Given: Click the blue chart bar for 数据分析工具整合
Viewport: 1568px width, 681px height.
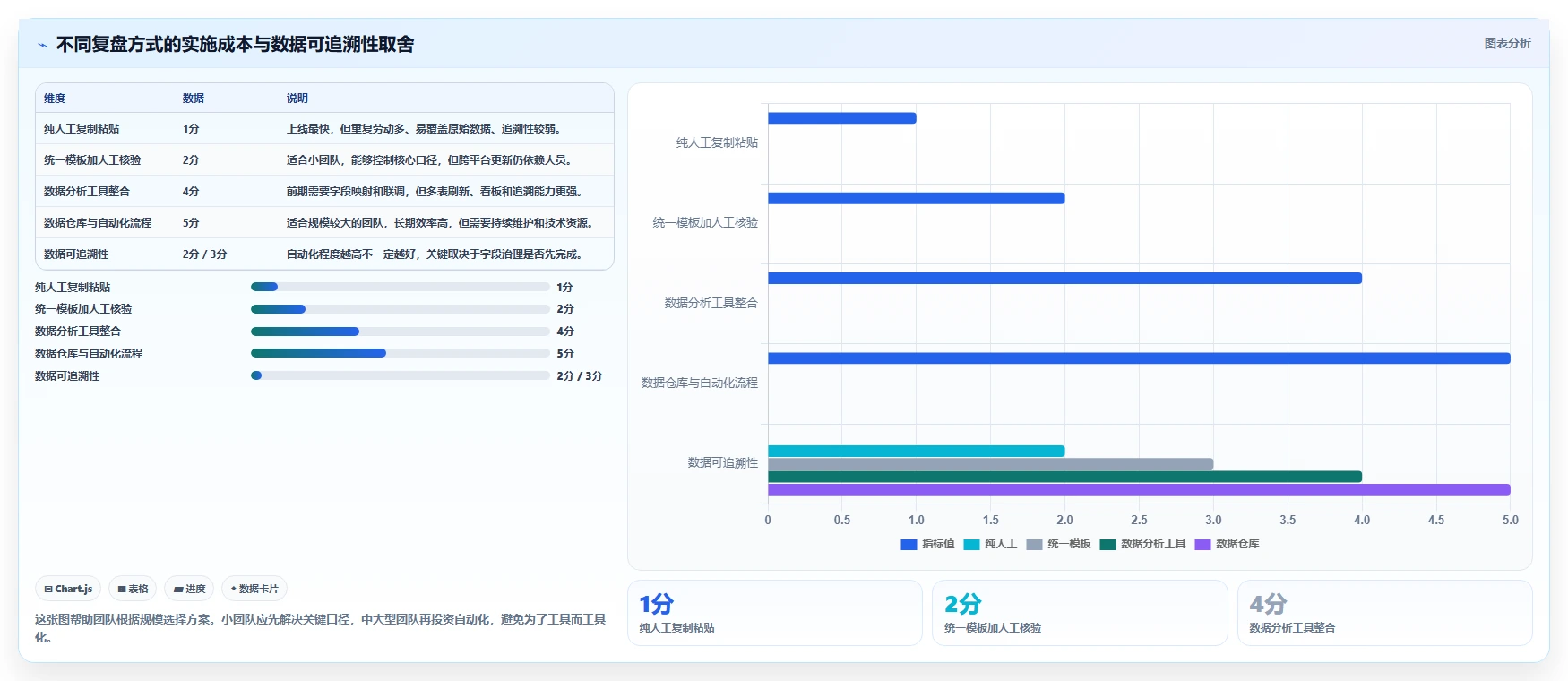Looking at the screenshot, I should 1064,278.
